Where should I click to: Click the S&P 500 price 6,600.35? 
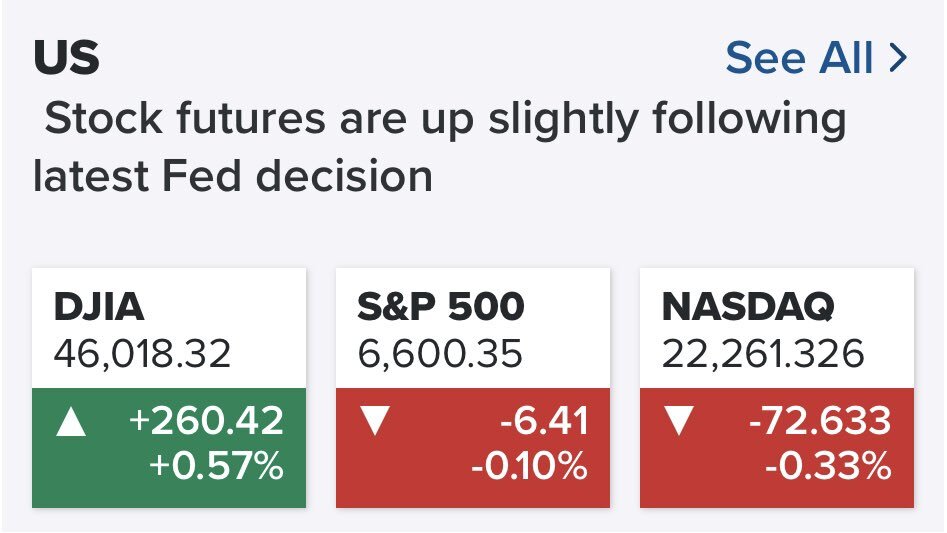coord(440,353)
